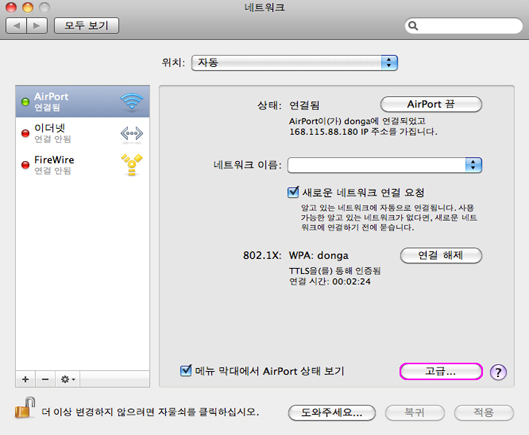Viewport: 529px width, 435px height.
Task: Disconnect 802.1X with 연결 해제 button
Action: (441, 255)
